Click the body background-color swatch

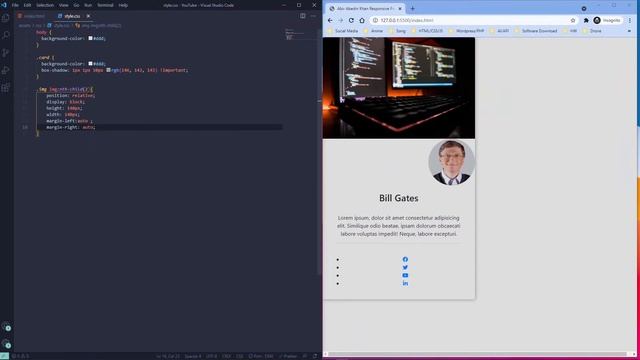pos(90,38)
